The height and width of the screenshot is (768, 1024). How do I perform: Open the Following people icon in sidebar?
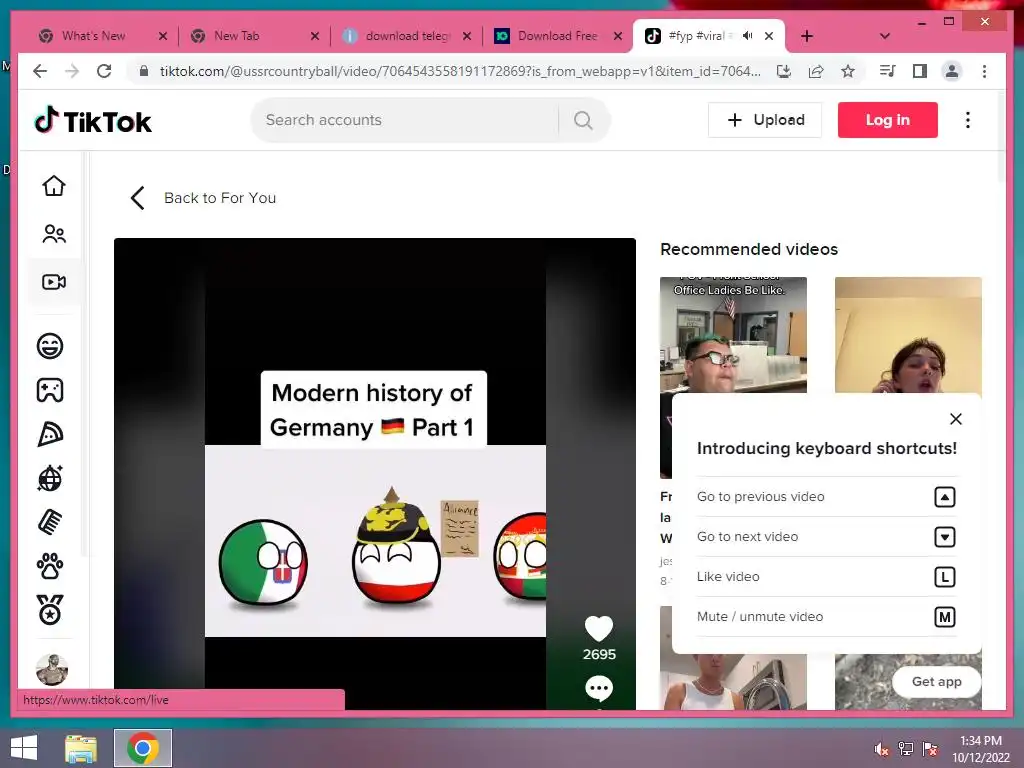coord(54,234)
